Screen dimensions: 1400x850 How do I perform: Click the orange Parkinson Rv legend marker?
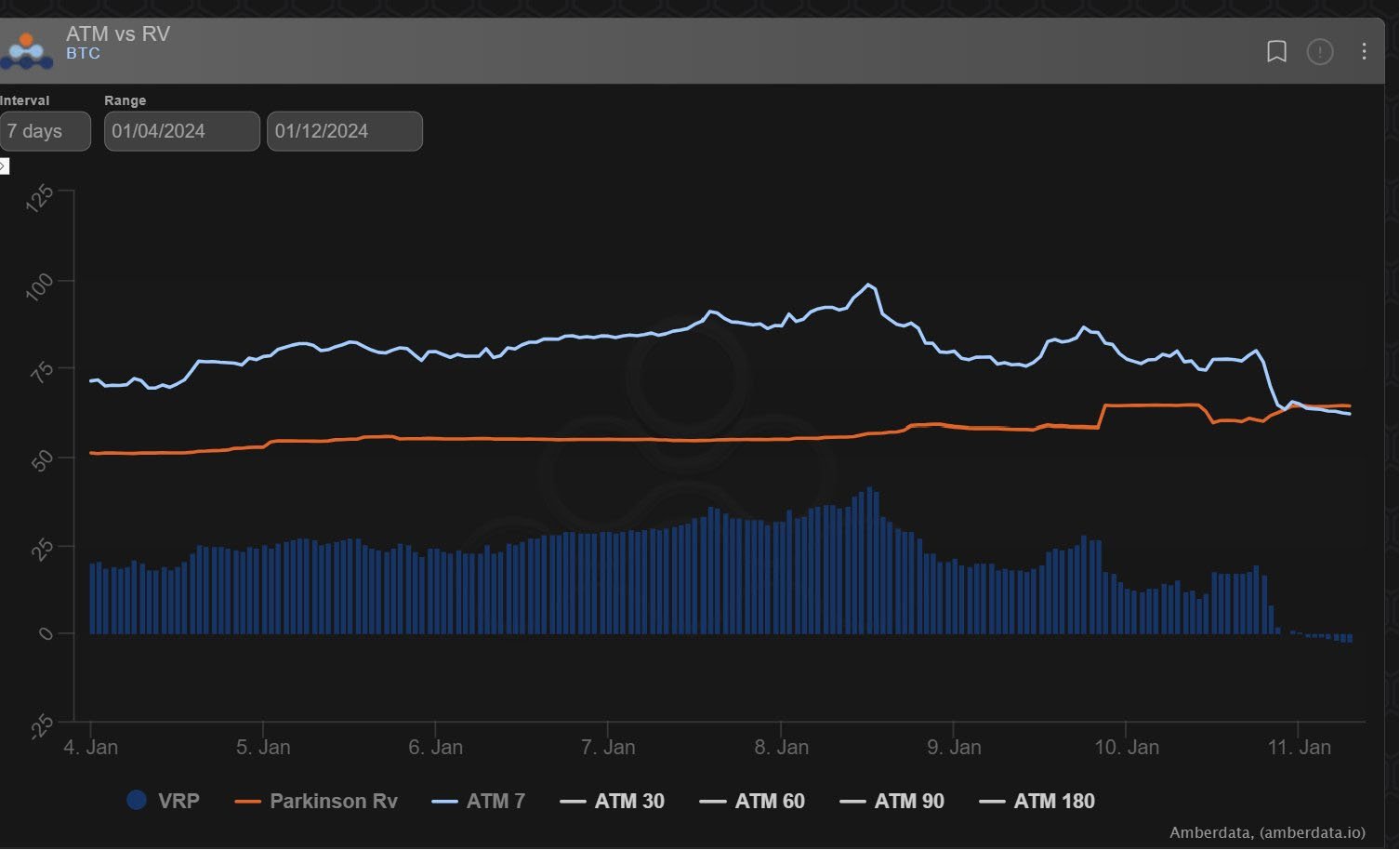(x=247, y=801)
